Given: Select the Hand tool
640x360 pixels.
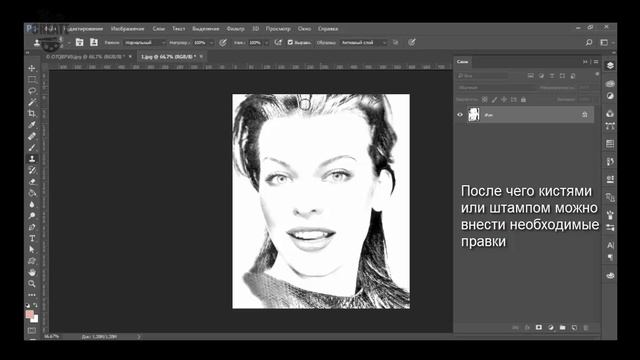Looking at the screenshot, I should [32, 272].
